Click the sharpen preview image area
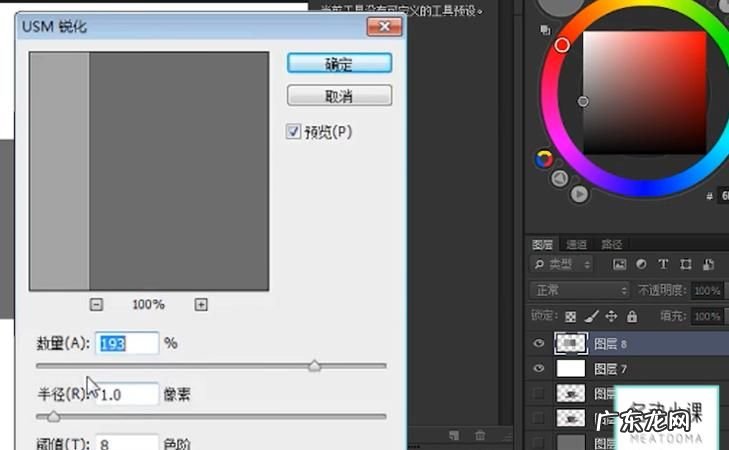 point(149,171)
